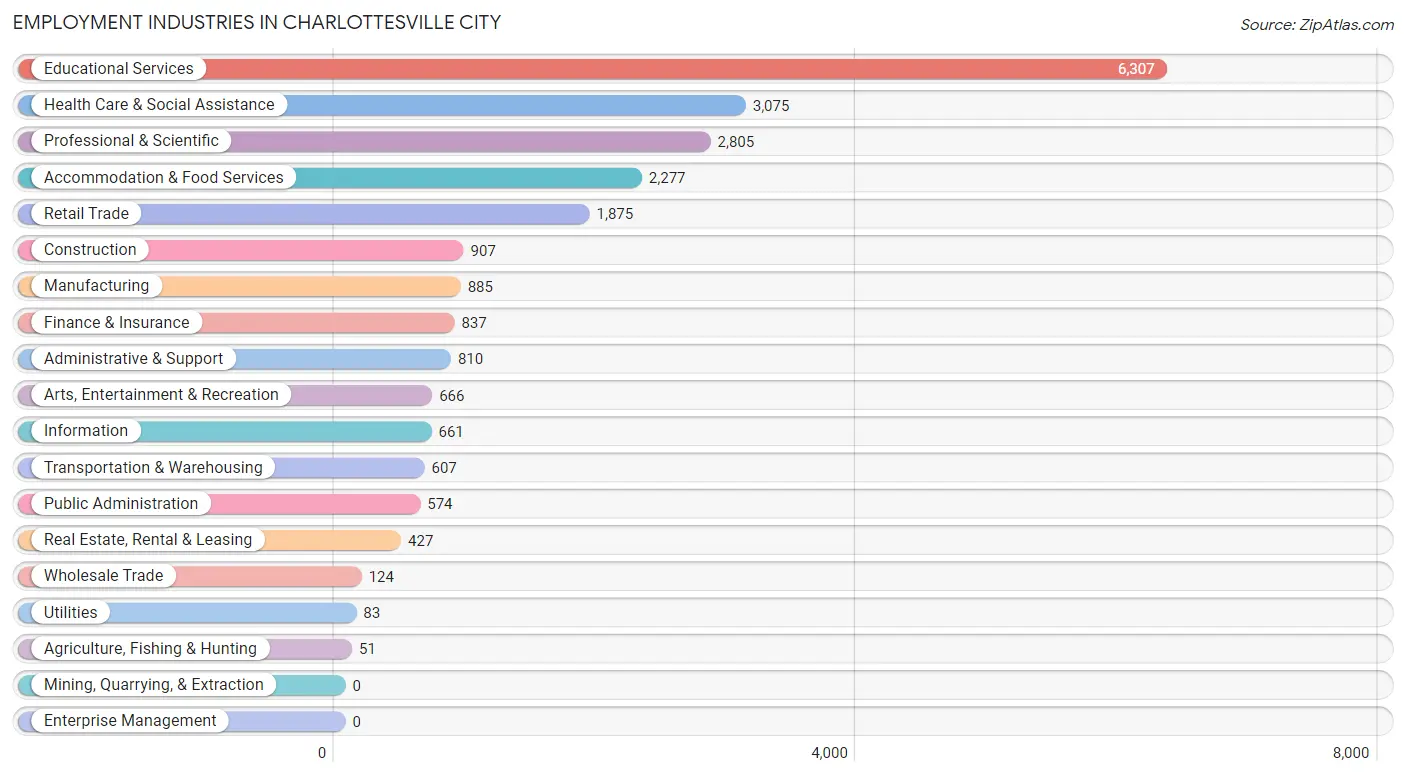Click the 427 Real Estate value
Viewport: 1406px width, 776px height.
(421, 541)
